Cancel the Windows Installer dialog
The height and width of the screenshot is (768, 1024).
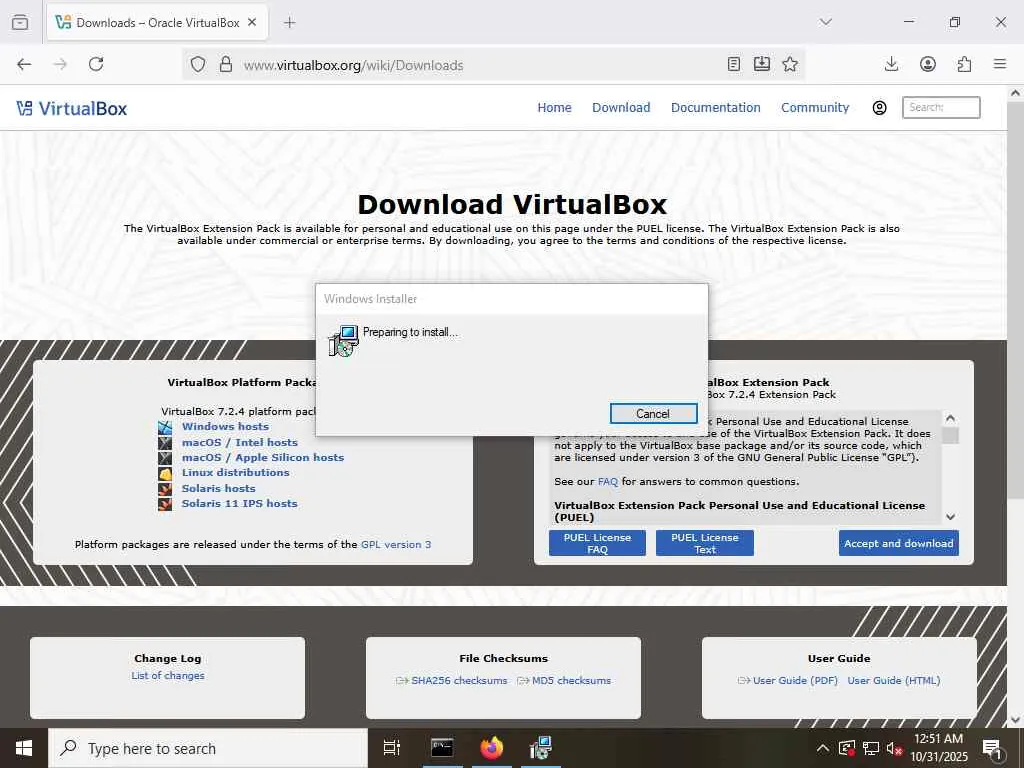[653, 413]
